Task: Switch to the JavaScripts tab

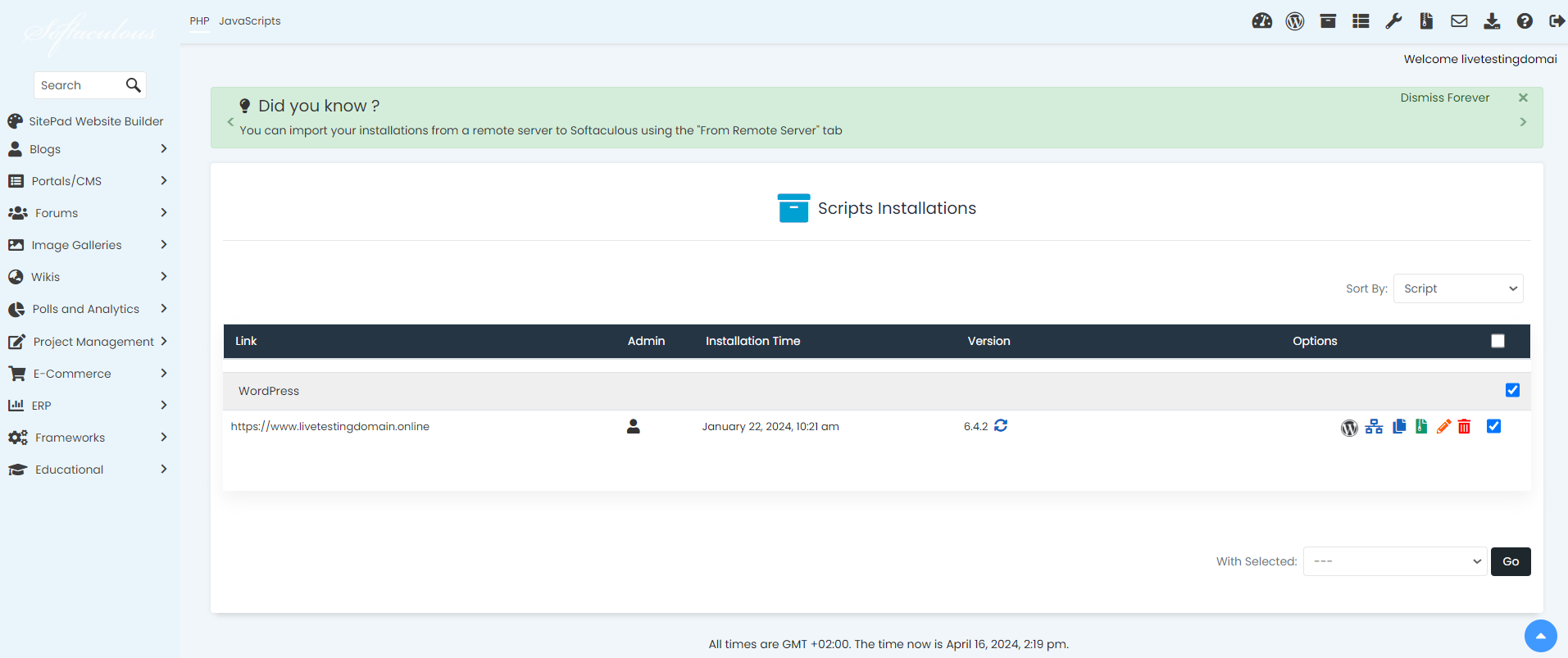Action: click(249, 21)
